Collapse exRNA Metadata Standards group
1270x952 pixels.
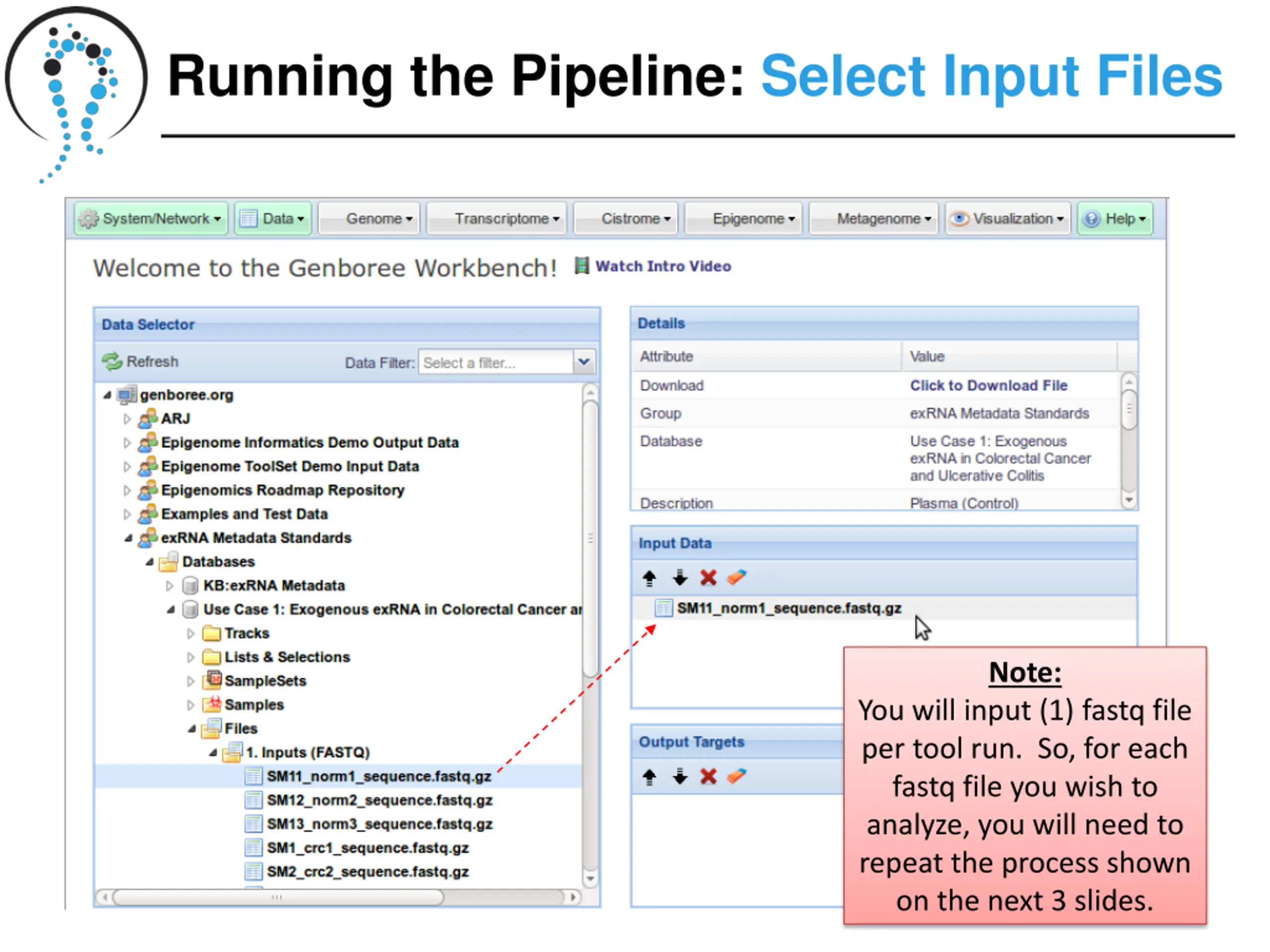click(128, 537)
